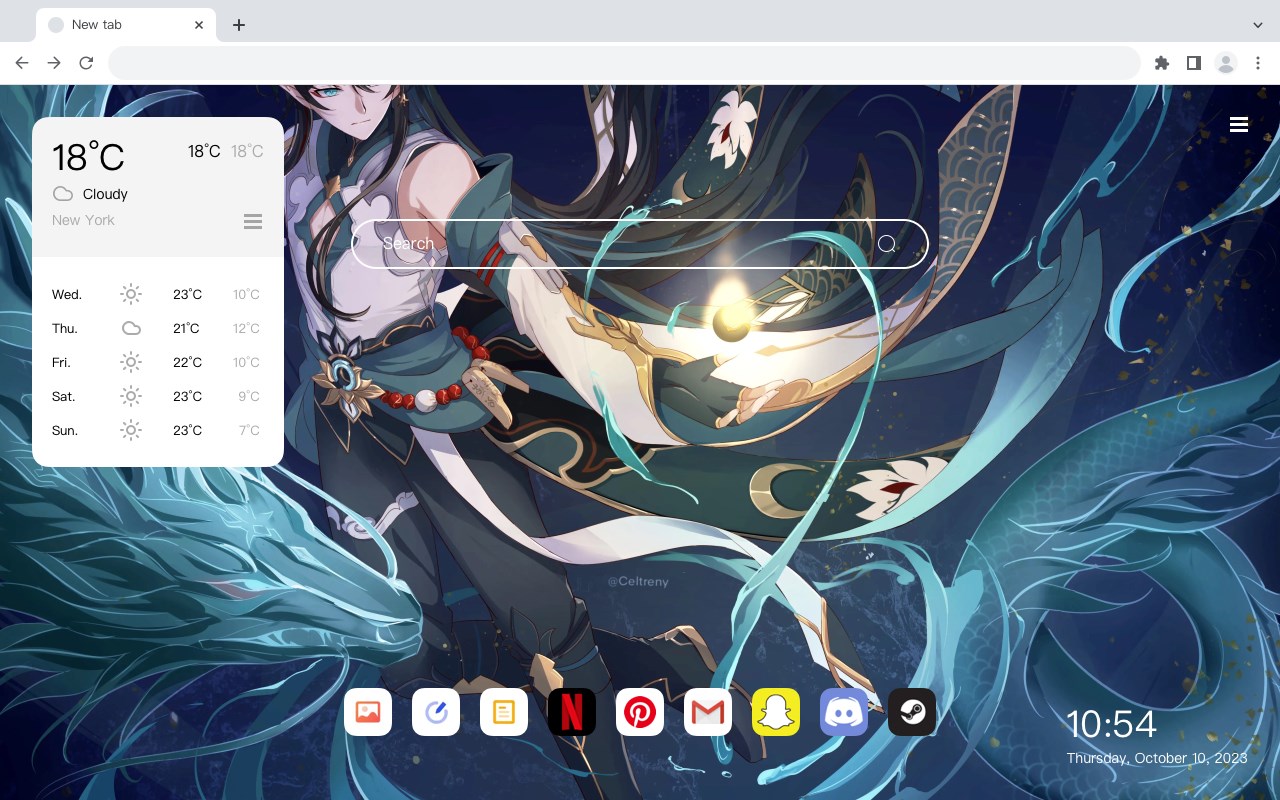Open the Gmail shortcut
Image resolution: width=1280 pixels, height=800 pixels.
click(708, 712)
